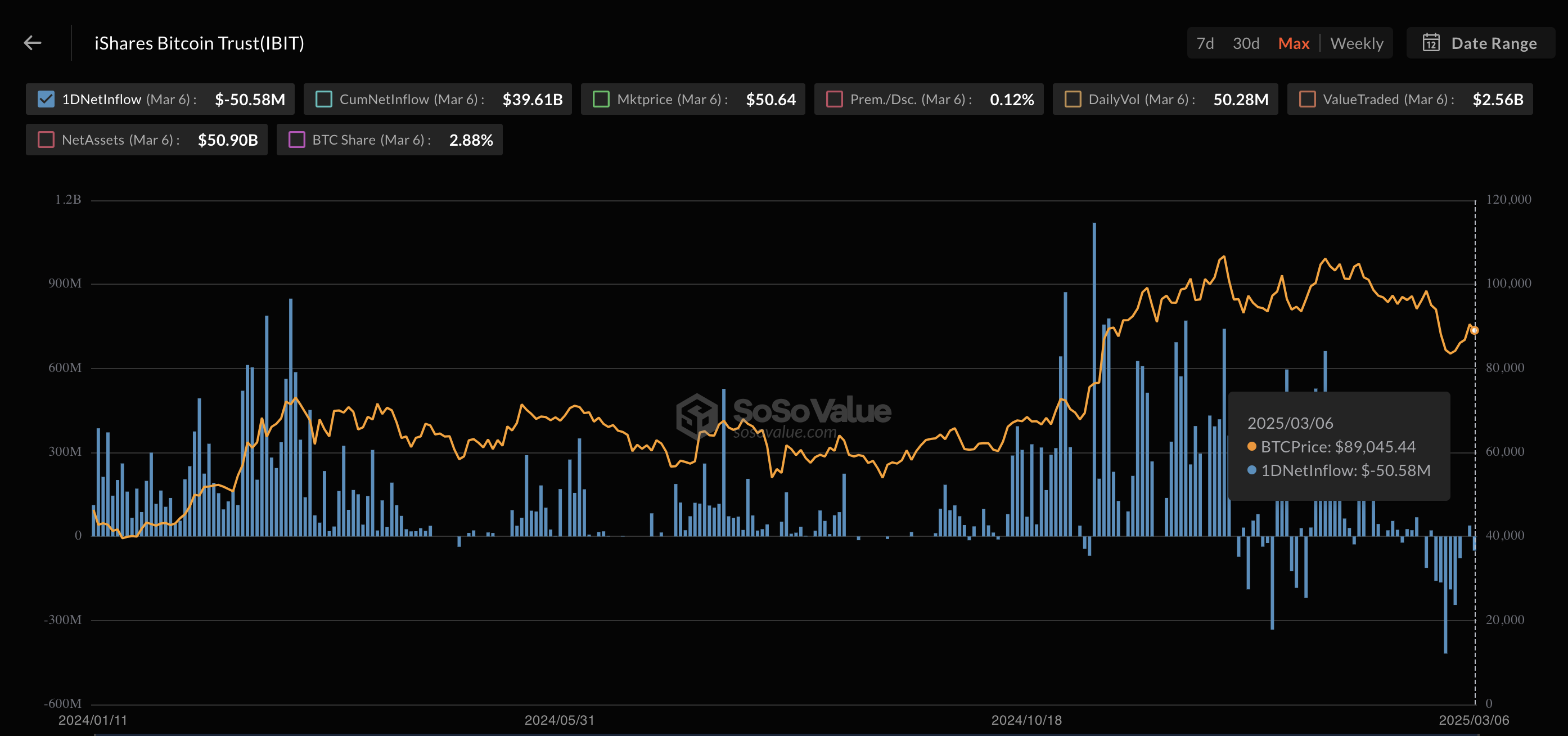The height and width of the screenshot is (736, 1568).
Task: Click the 2024/10/18 axis date label
Action: 1026,720
